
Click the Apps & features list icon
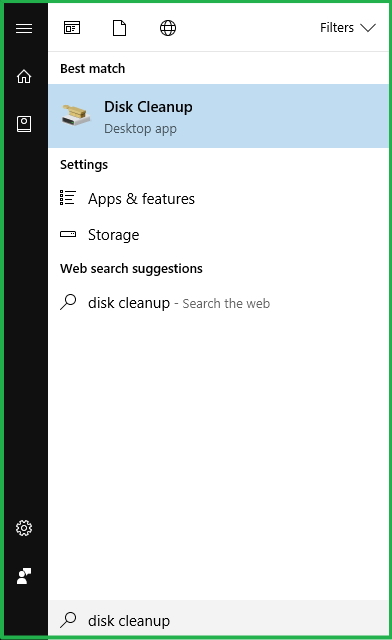[68, 198]
